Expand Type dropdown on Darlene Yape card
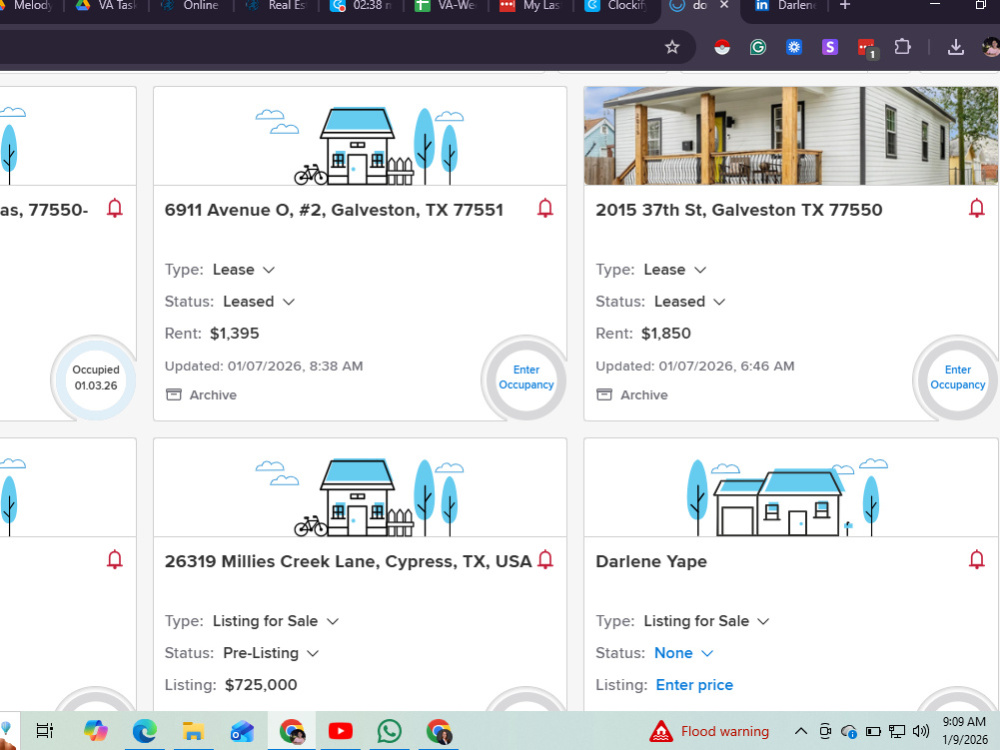 pyautogui.click(x=763, y=621)
